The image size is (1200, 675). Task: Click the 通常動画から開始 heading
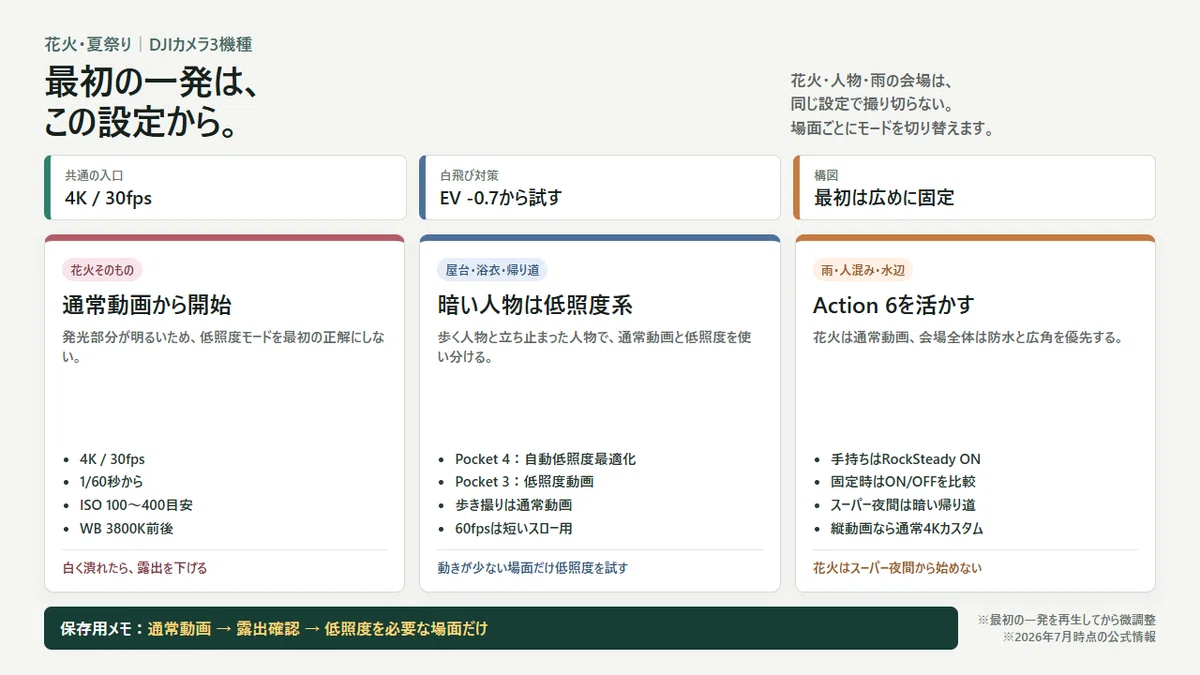point(147,305)
